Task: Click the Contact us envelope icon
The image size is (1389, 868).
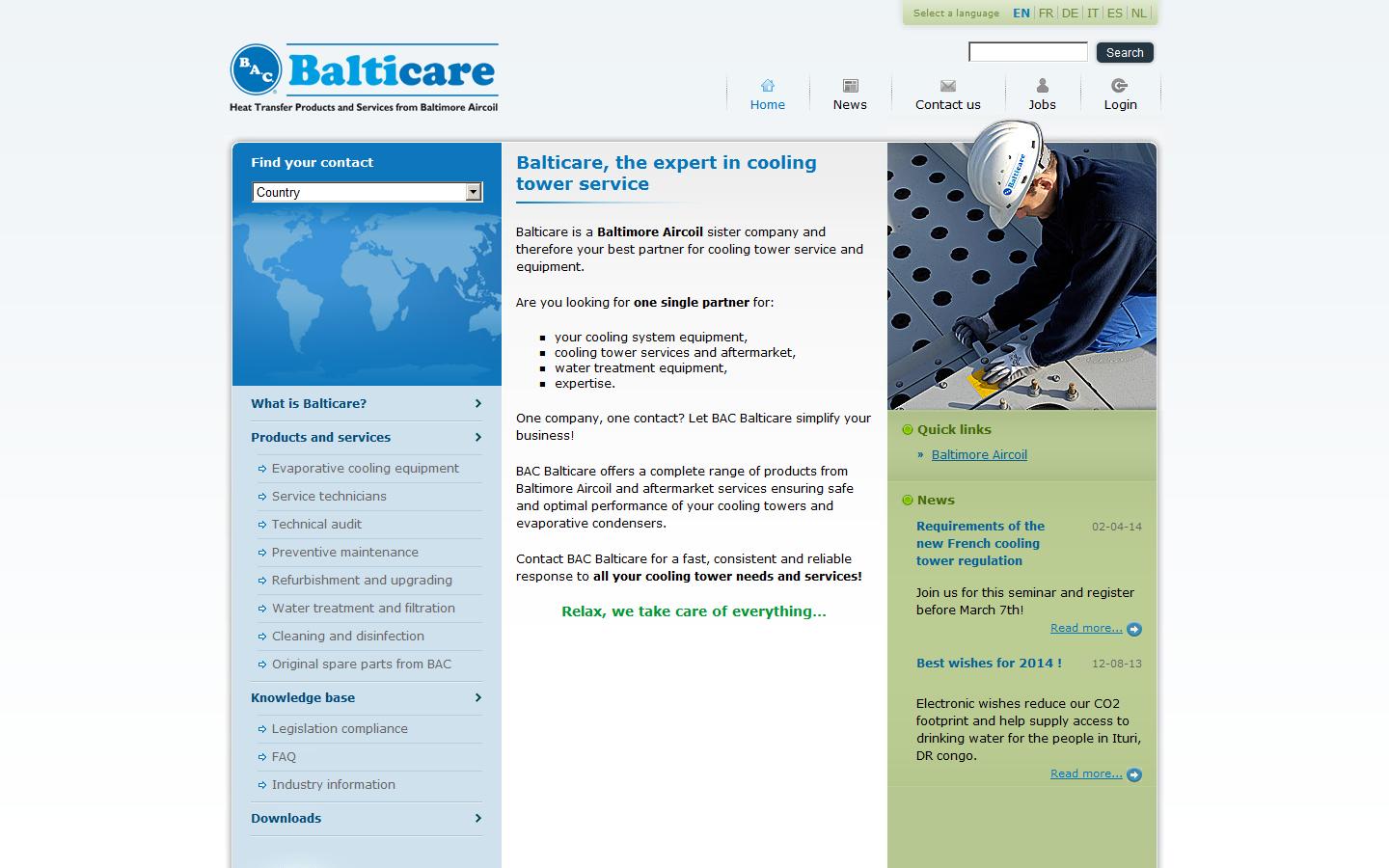Action: tap(947, 86)
